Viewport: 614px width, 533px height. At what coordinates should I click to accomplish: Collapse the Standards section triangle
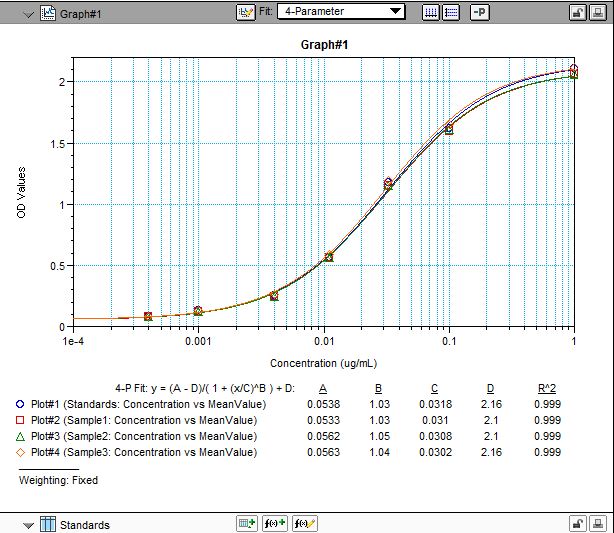[28, 526]
